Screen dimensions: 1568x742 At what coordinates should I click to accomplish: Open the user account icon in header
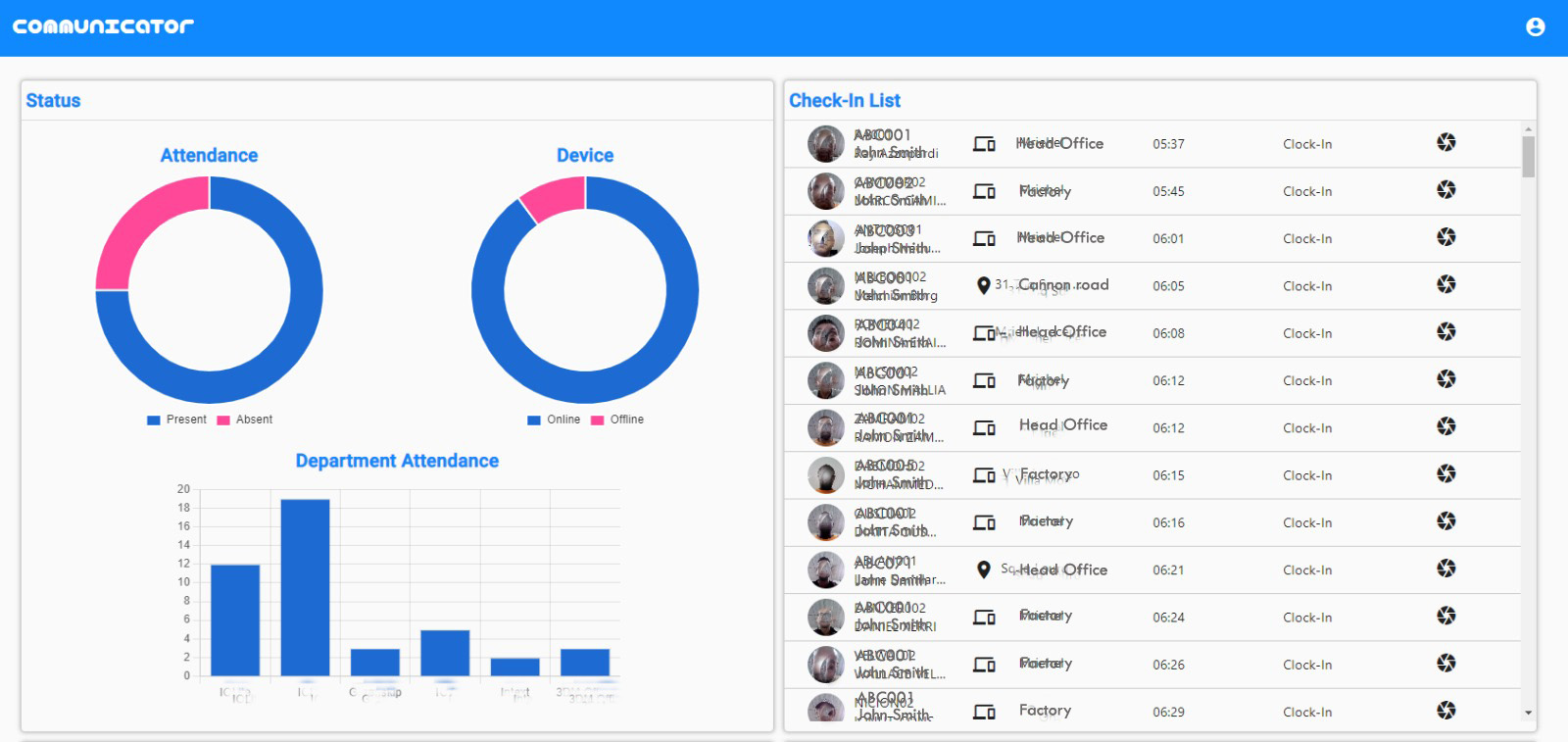(1535, 26)
